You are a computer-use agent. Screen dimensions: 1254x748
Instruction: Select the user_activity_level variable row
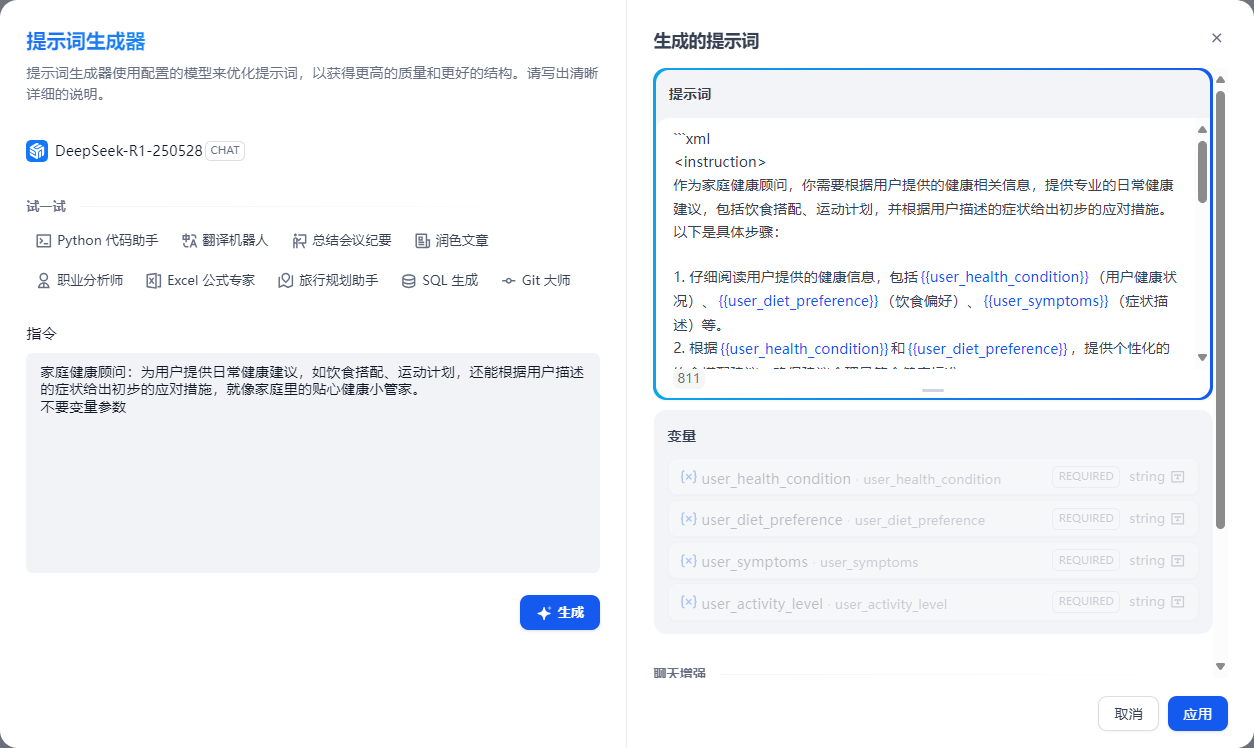point(933,602)
